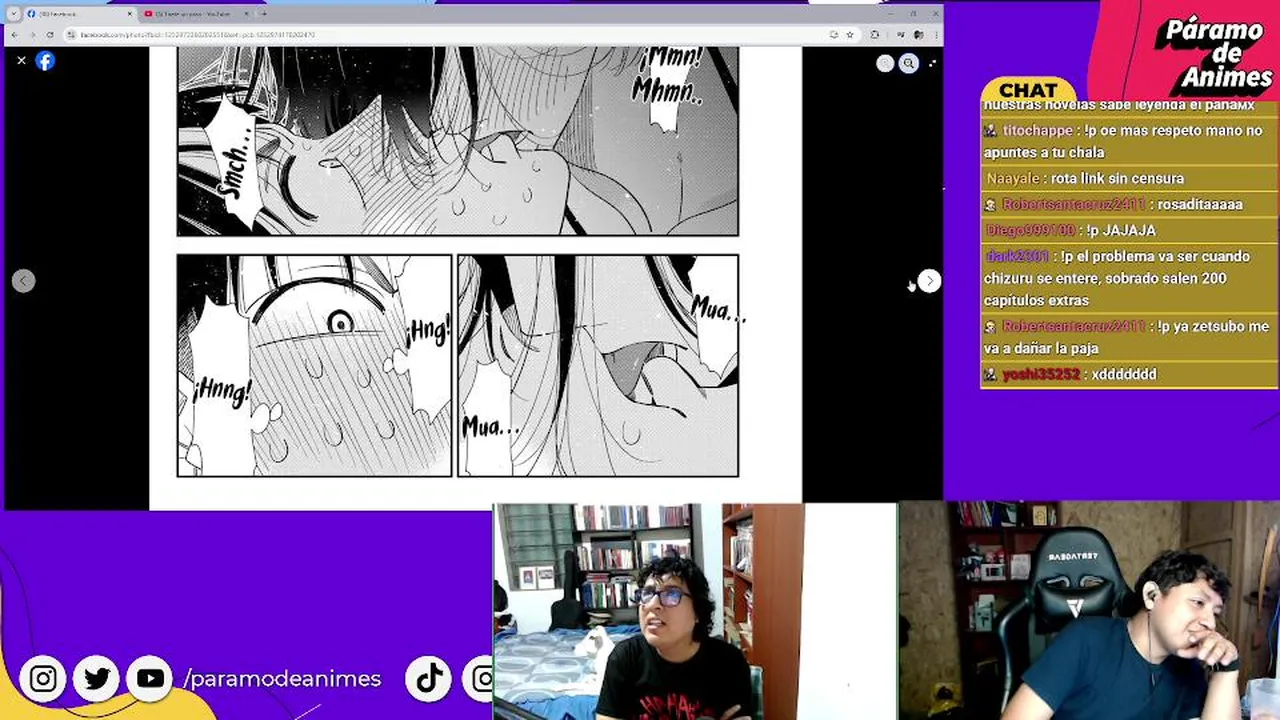This screenshot has width=1280, height=720.
Task: Click the Naayale chat username
Action: [x=1013, y=179]
